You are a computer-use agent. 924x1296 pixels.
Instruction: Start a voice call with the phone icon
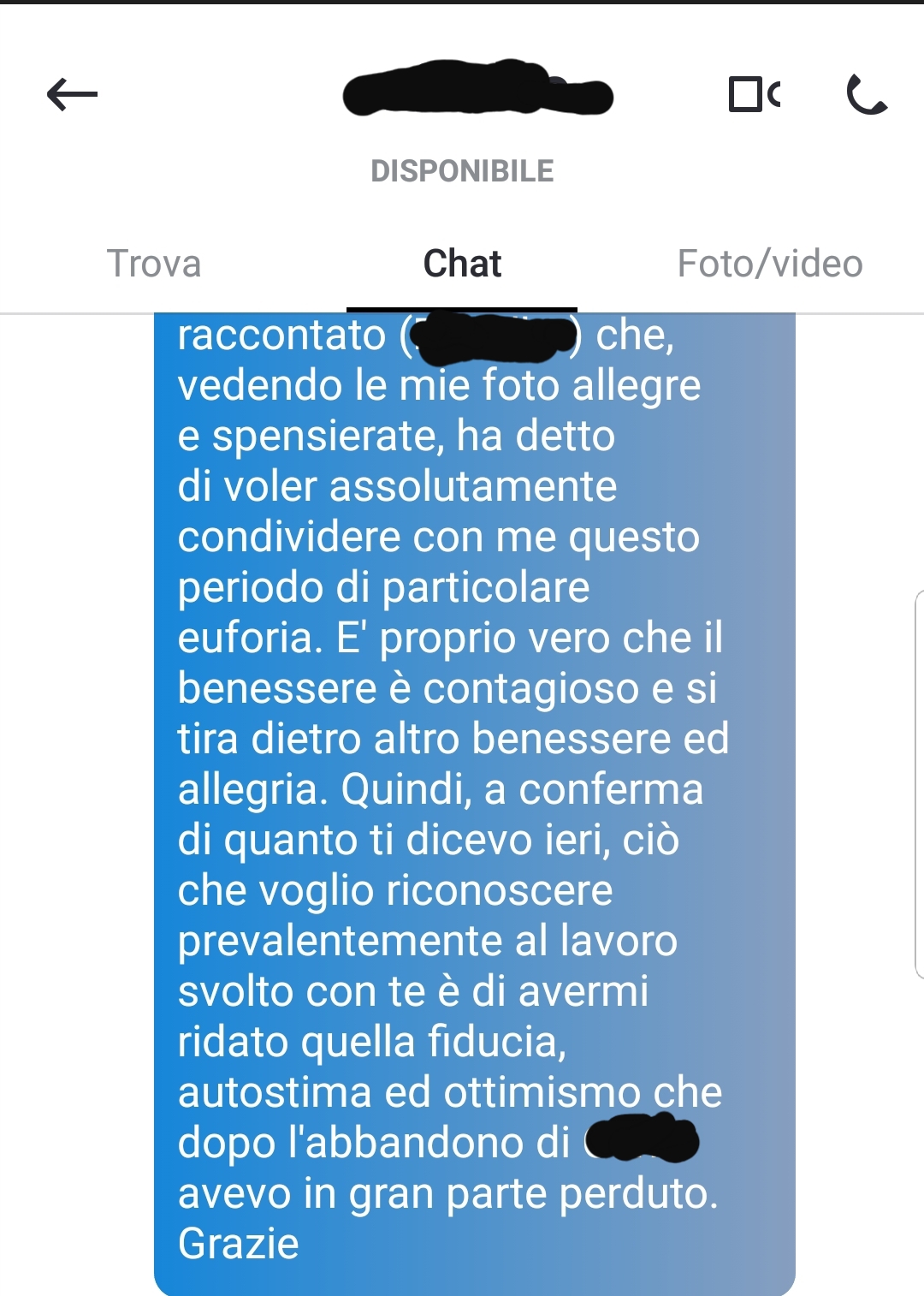(867, 94)
